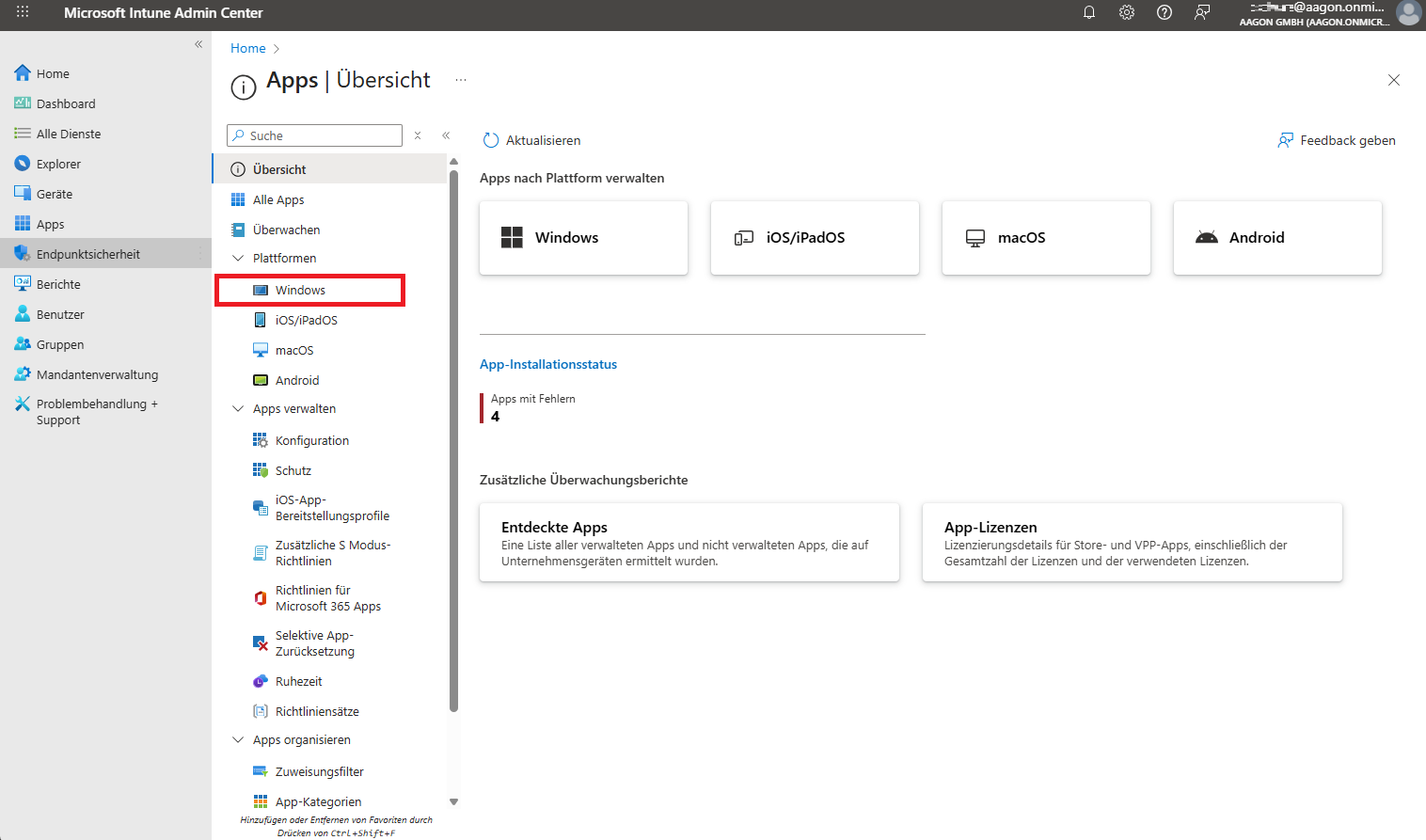
Task: Click the help question mark icon
Action: tap(1165, 13)
